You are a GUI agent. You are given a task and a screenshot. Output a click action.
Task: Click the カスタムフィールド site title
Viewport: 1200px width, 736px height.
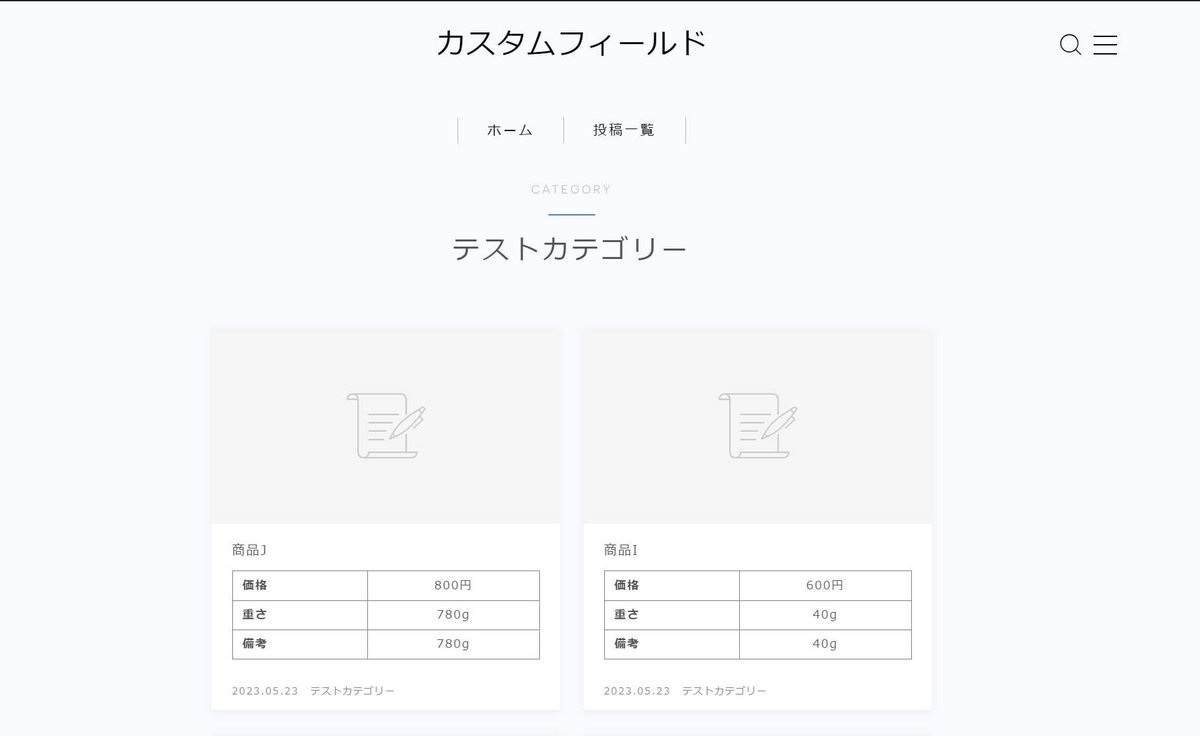coord(571,43)
